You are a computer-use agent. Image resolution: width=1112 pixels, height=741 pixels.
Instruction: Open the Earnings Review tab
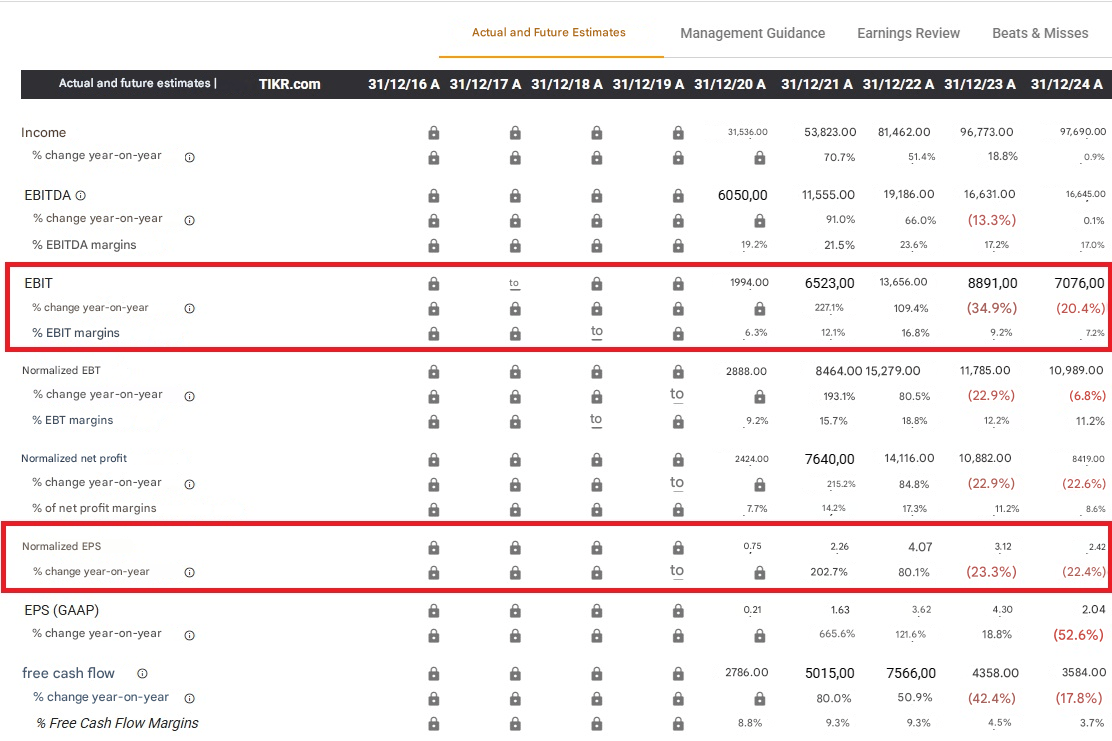click(x=908, y=33)
